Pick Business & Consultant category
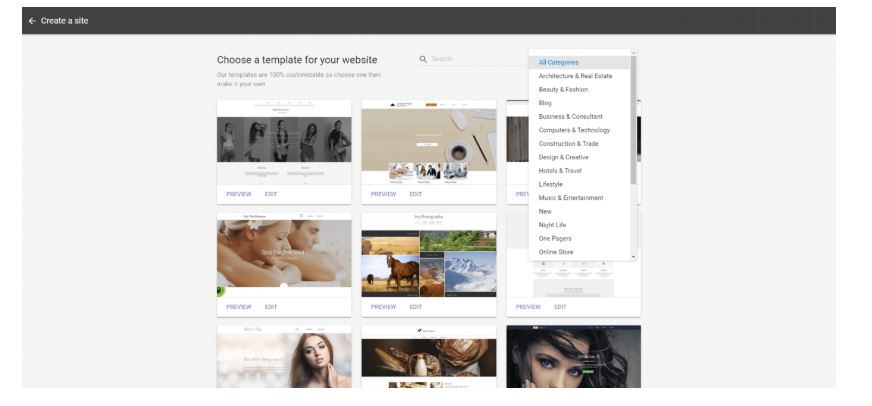872x406 pixels. 579,117
